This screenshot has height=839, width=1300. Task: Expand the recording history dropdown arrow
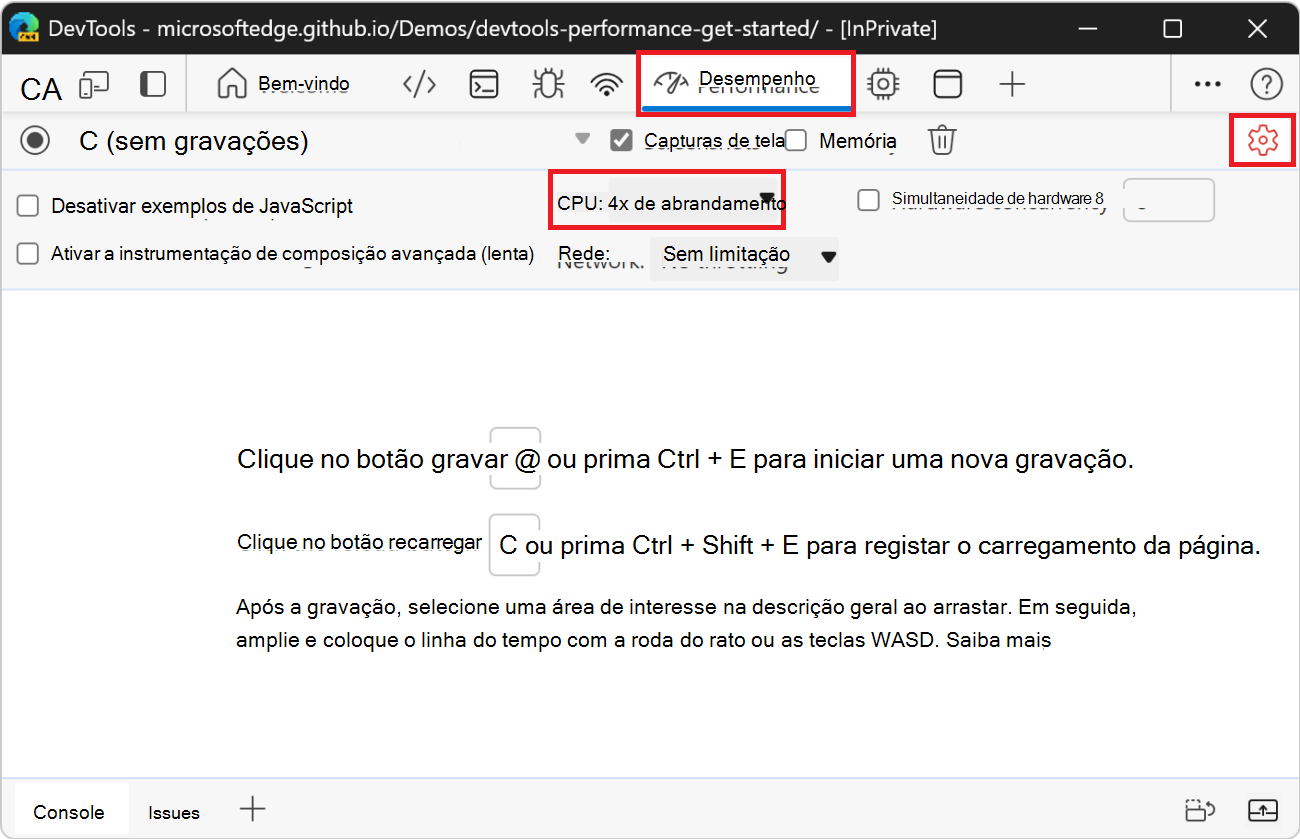pyautogui.click(x=582, y=140)
